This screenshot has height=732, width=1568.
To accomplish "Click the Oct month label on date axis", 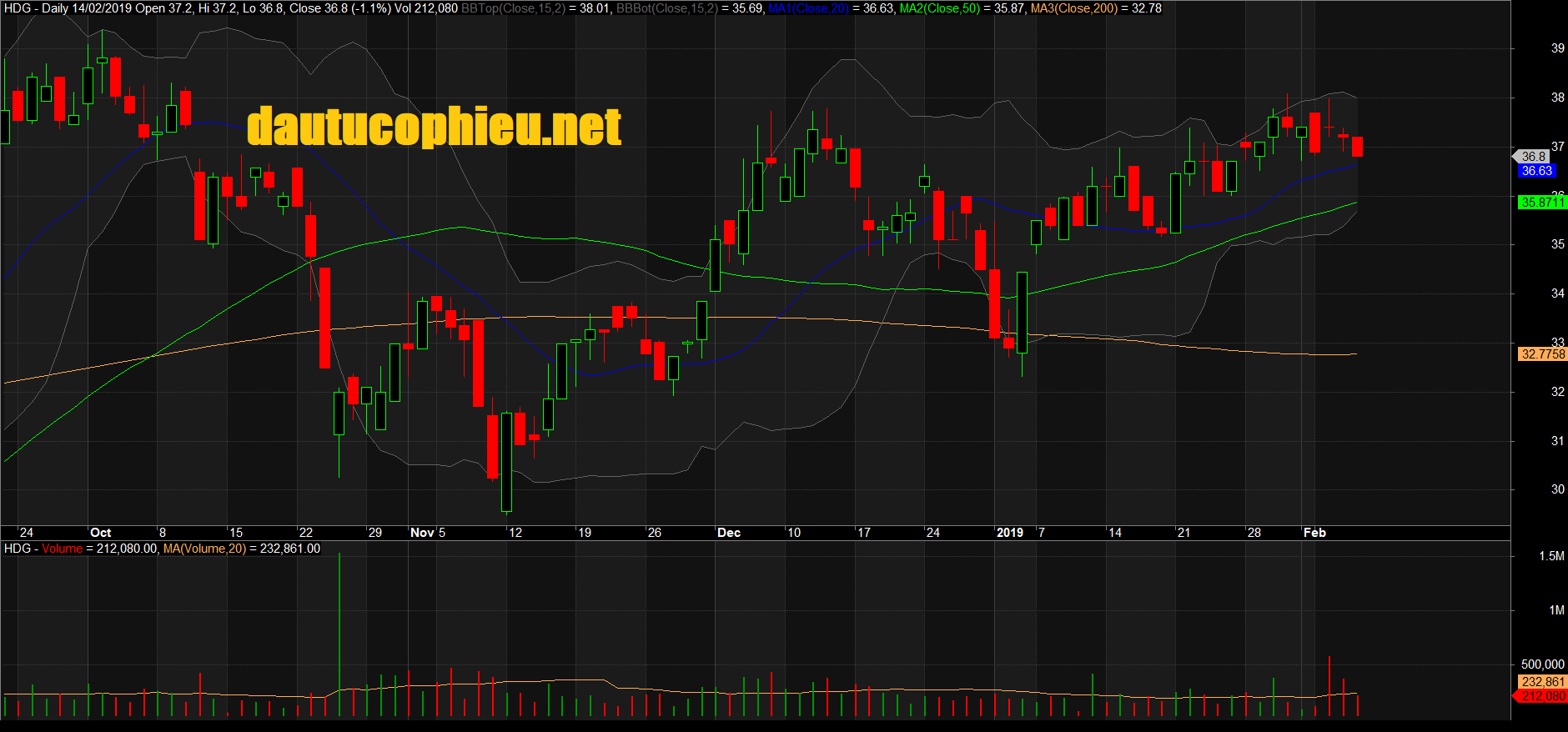I will coord(100,533).
